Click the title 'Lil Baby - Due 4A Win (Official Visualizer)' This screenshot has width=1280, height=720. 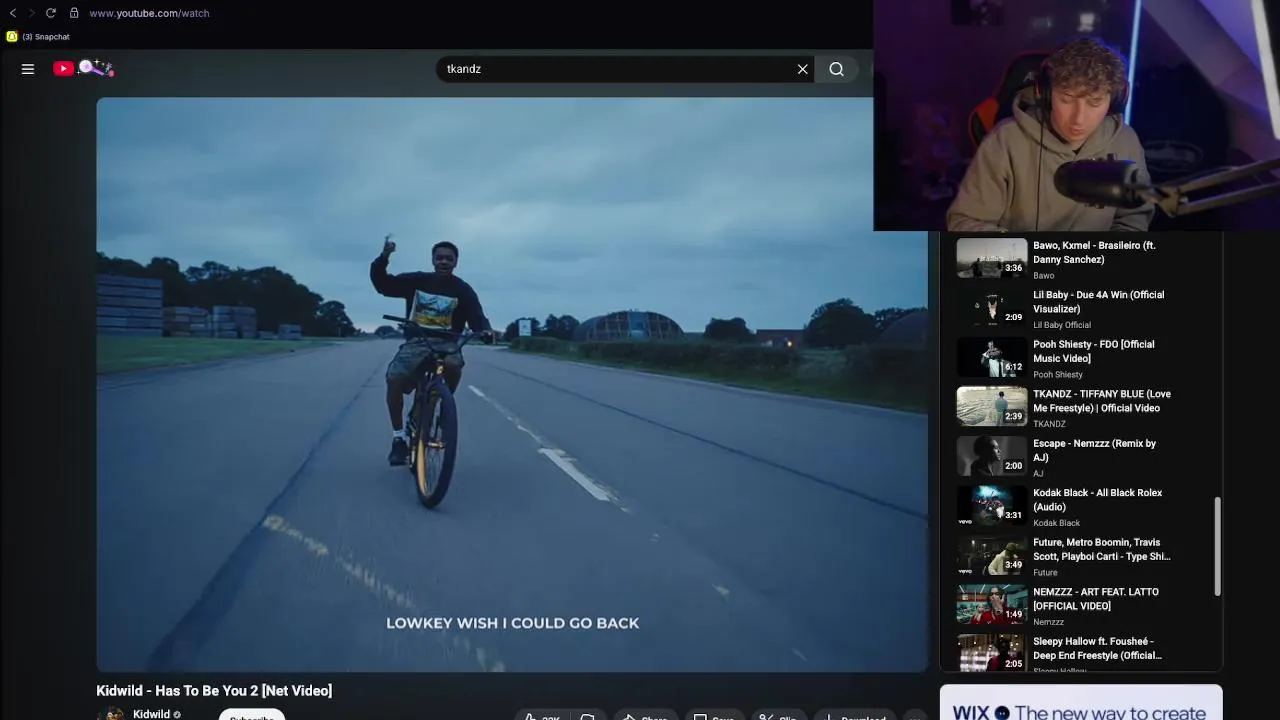[x=1098, y=302]
